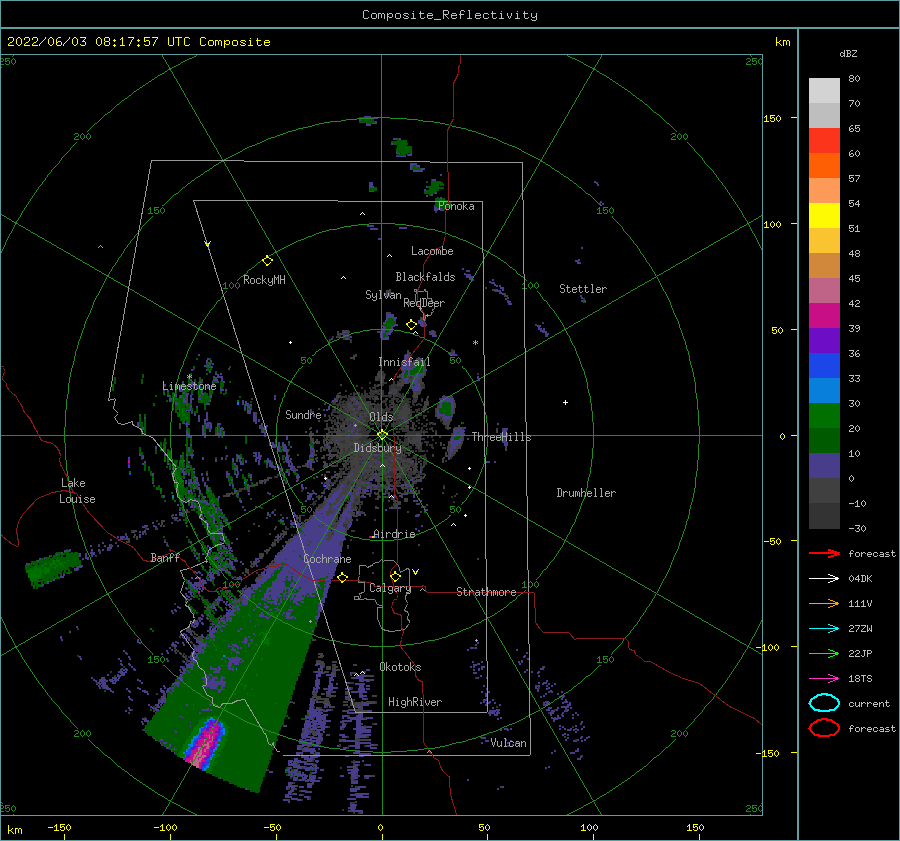The width and height of the screenshot is (900, 841).
Task: Click the Airdrie city label
Action: click(394, 534)
